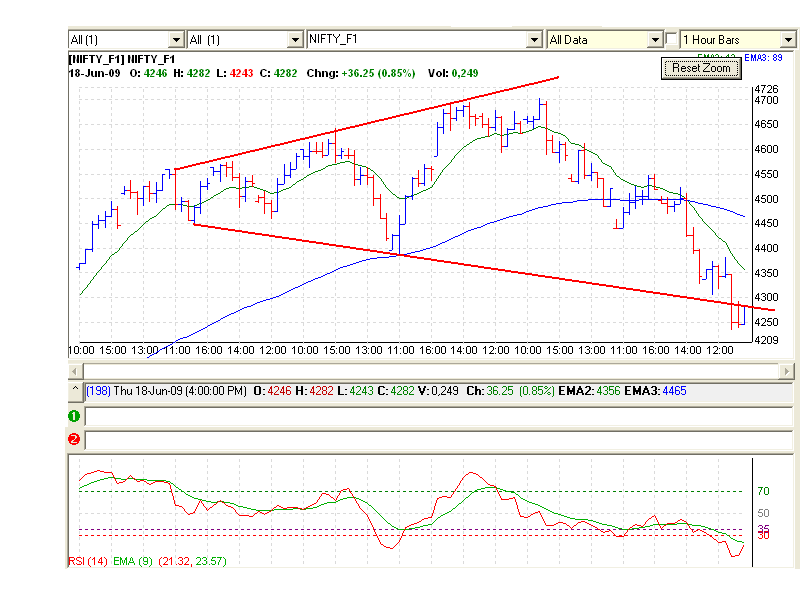Viewport: 800px width, 600px height.
Task: Click the green number 1 marker icon
Action: 74,416
